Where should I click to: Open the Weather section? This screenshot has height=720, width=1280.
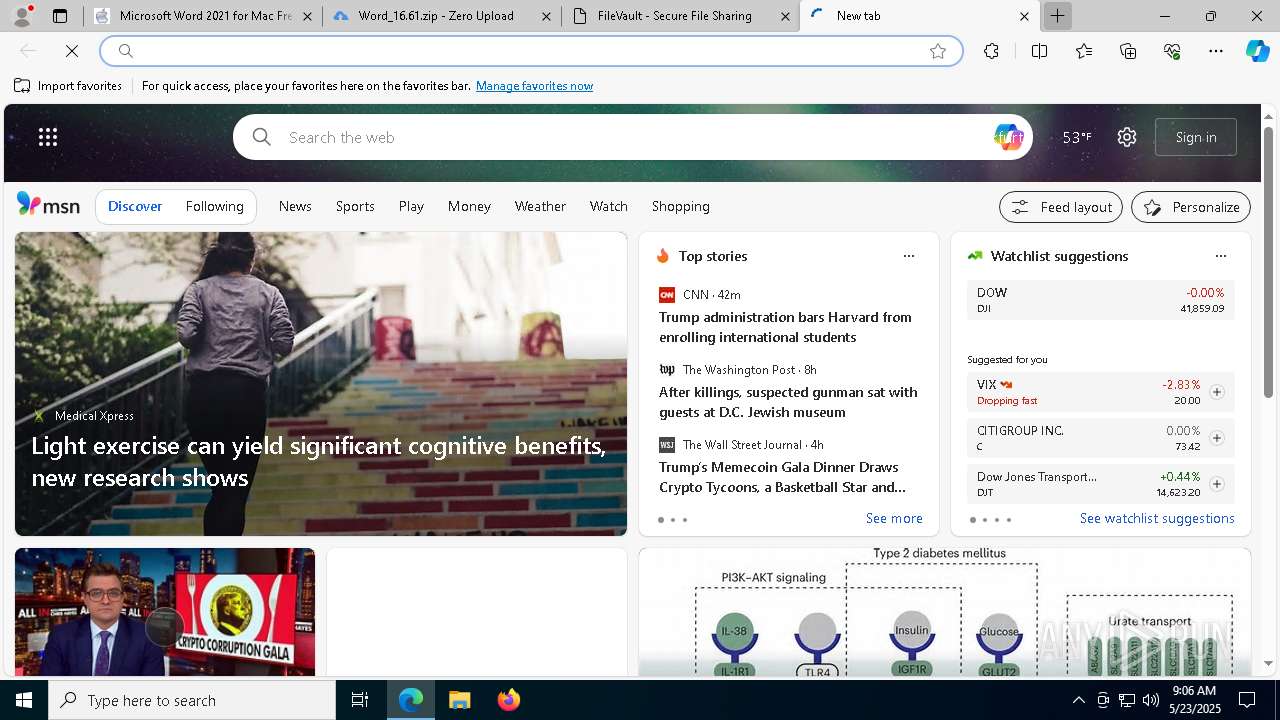[x=540, y=206]
